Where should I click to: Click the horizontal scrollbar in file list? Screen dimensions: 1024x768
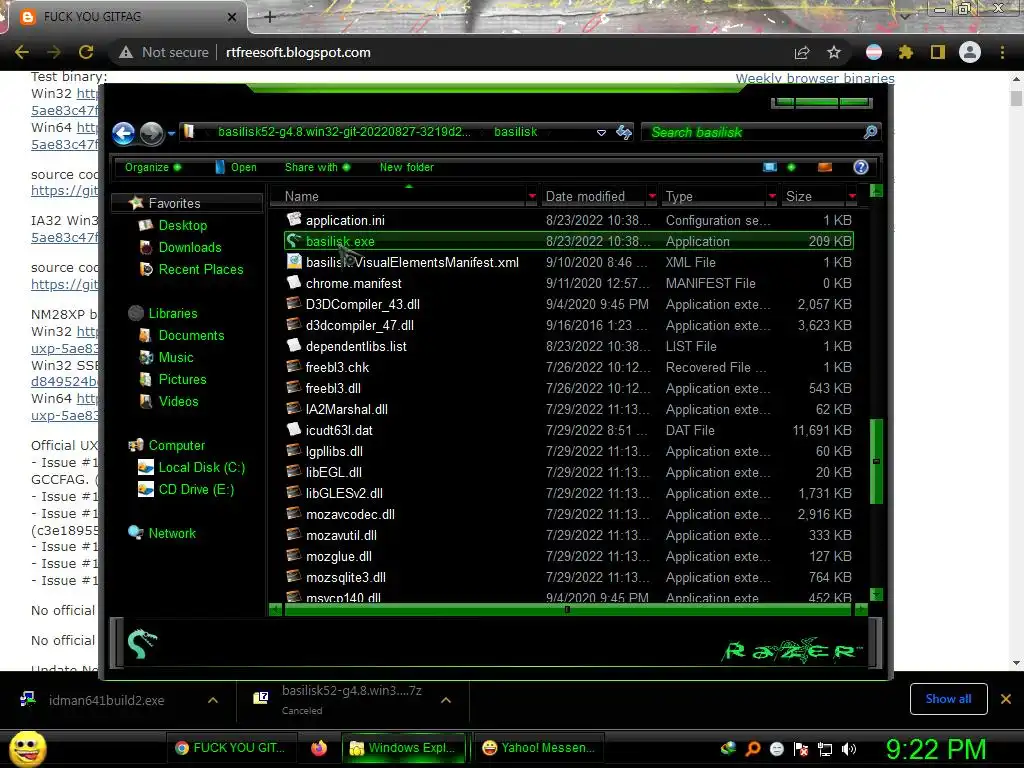click(568, 609)
